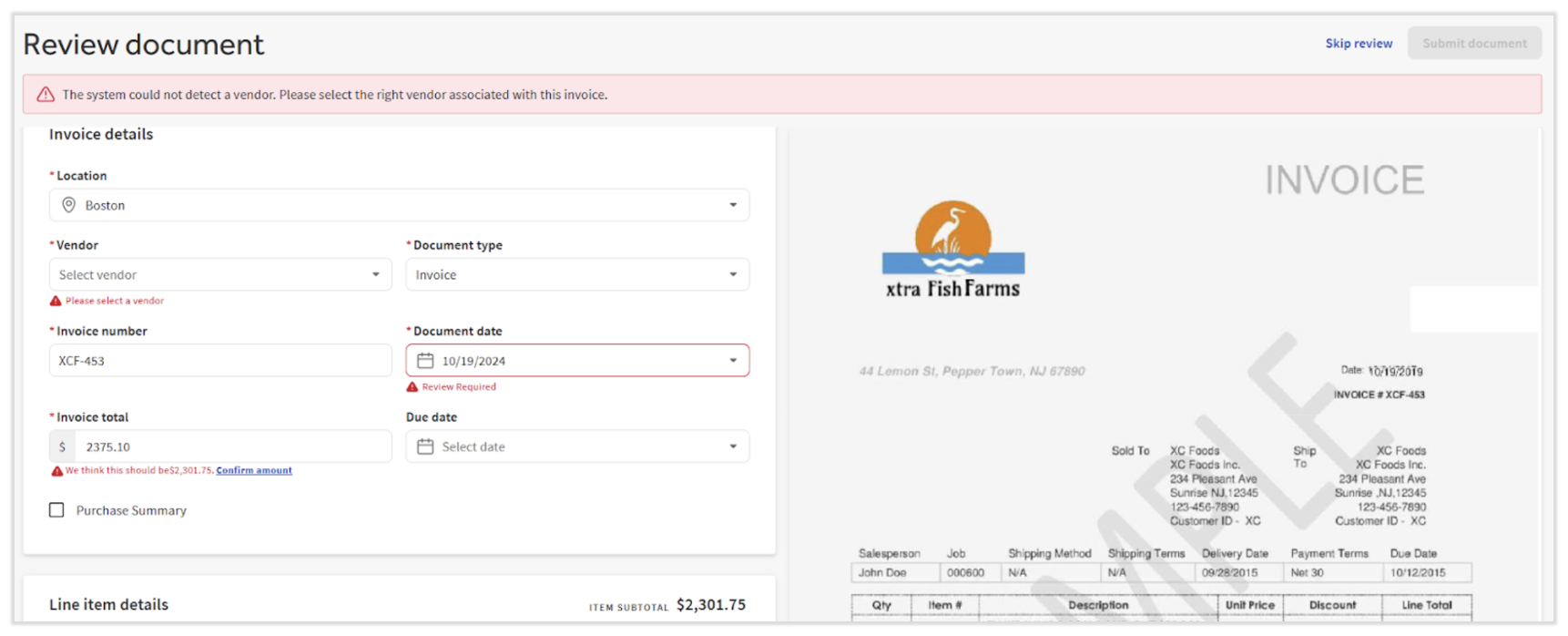Click the location pin icon beside Boston
Viewport: 1568px width, 636px height.
click(68, 205)
